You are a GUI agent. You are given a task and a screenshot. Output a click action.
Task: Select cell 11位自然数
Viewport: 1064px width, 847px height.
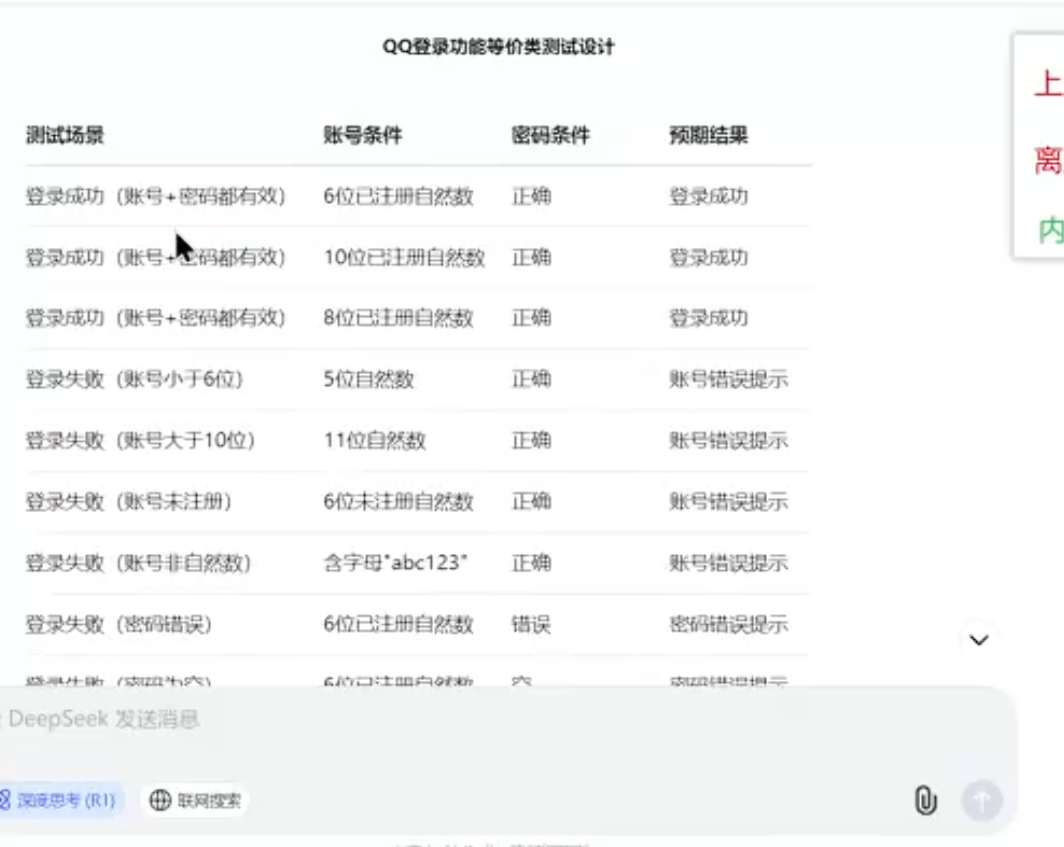coord(375,440)
